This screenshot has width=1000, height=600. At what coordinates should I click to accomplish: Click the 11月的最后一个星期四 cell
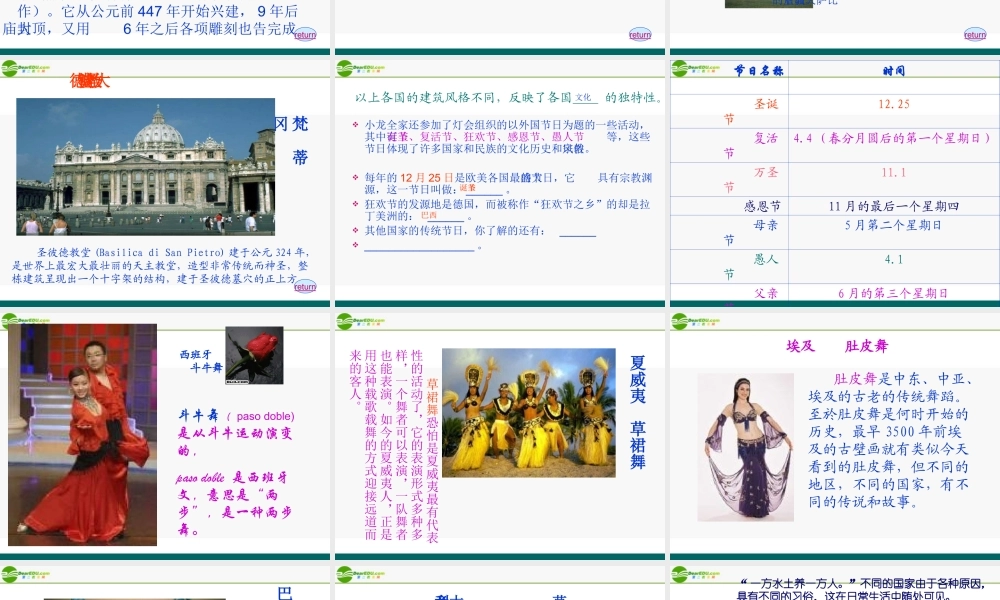coord(893,206)
